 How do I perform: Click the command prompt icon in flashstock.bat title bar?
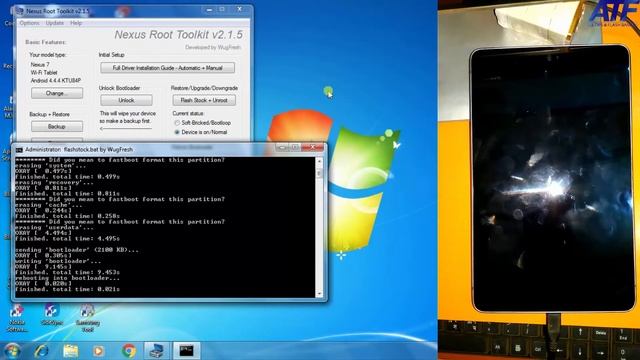pyautogui.click(x=19, y=150)
